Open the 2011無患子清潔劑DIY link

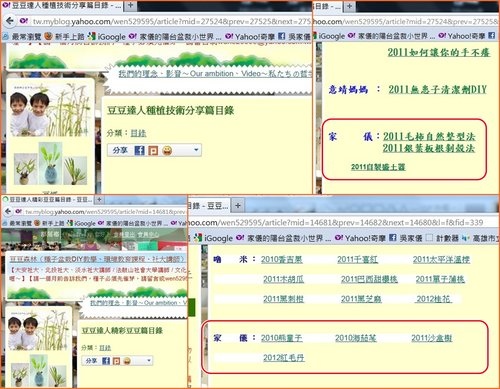click(437, 89)
